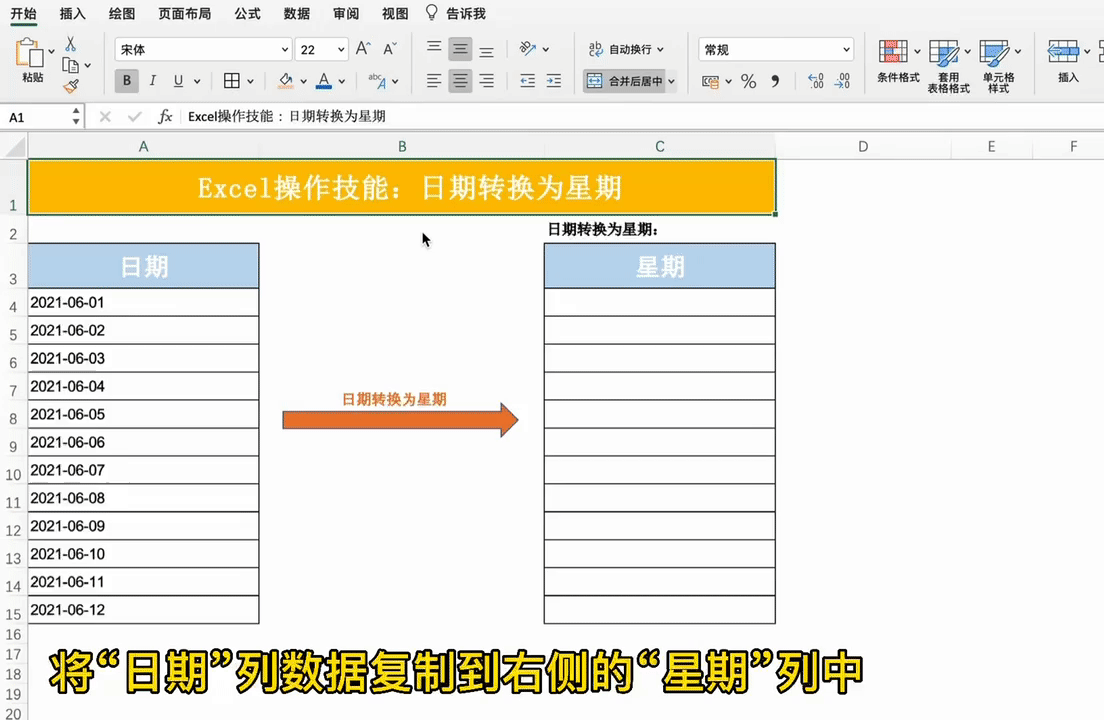Increase indent icon

coord(554,81)
